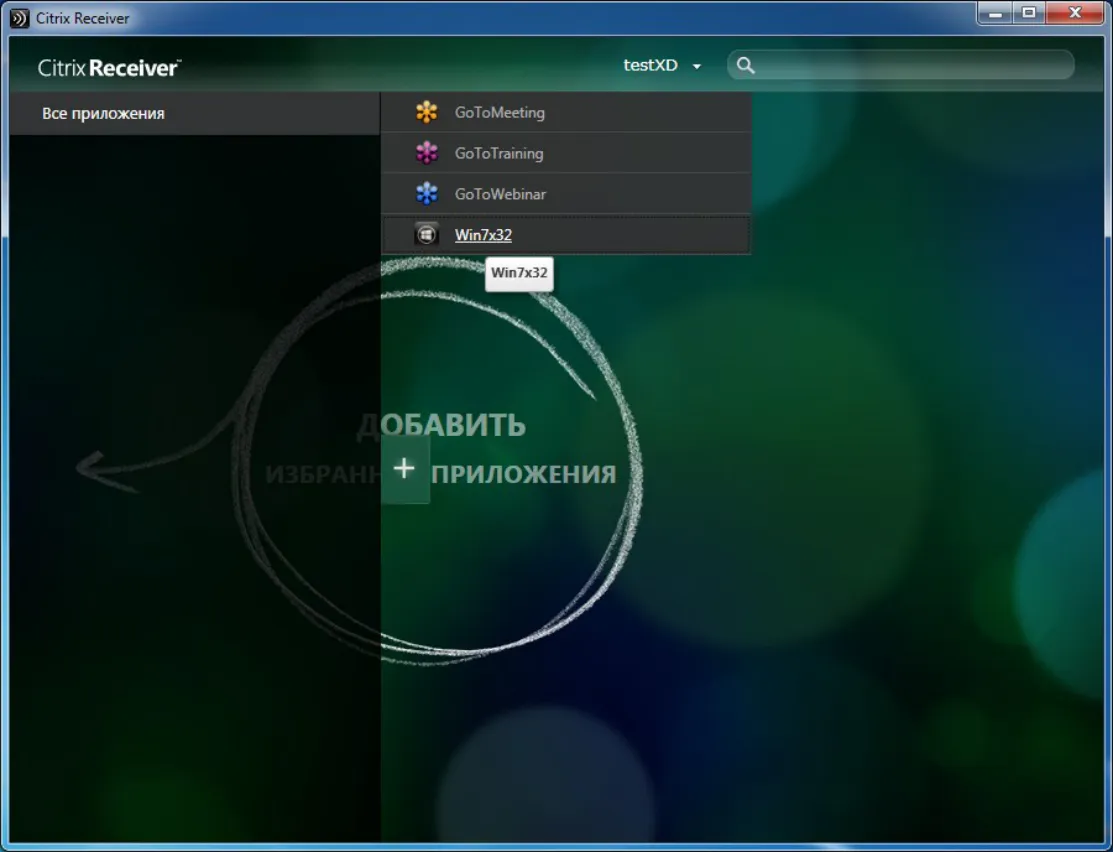This screenshot has height=852, width=1113.
Task: Maximize the Citrix Receiver window
Action: (x=1029, y=13)
